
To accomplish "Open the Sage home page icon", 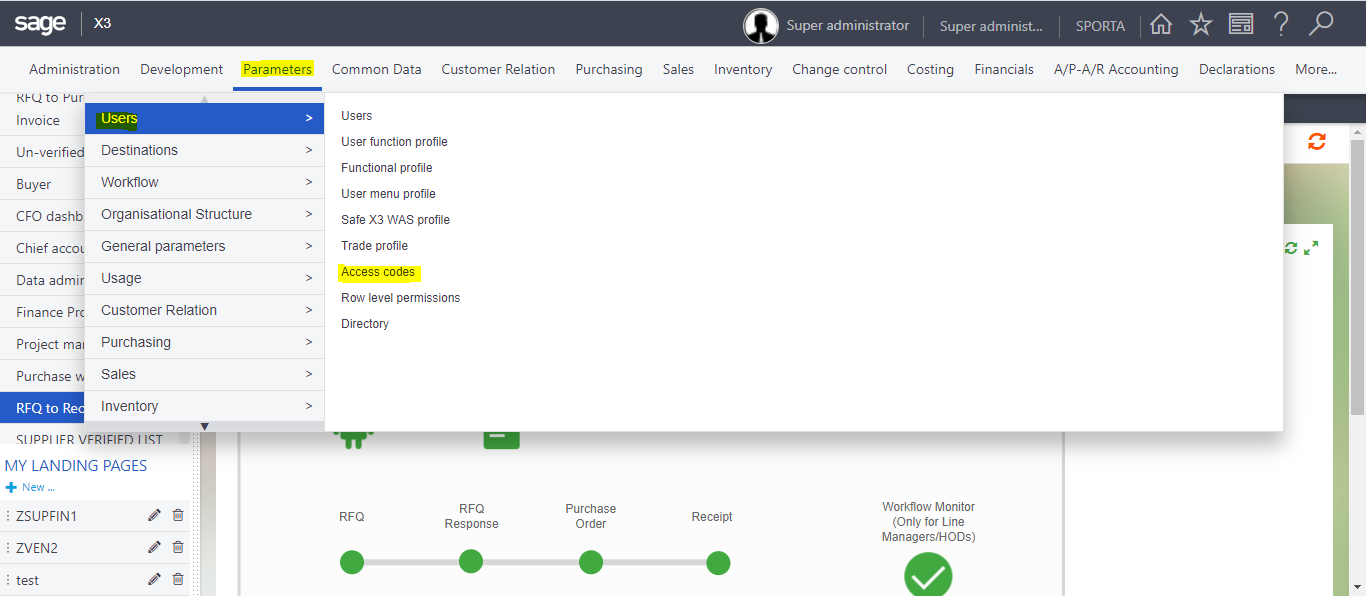I will [x=1160, y=25].
